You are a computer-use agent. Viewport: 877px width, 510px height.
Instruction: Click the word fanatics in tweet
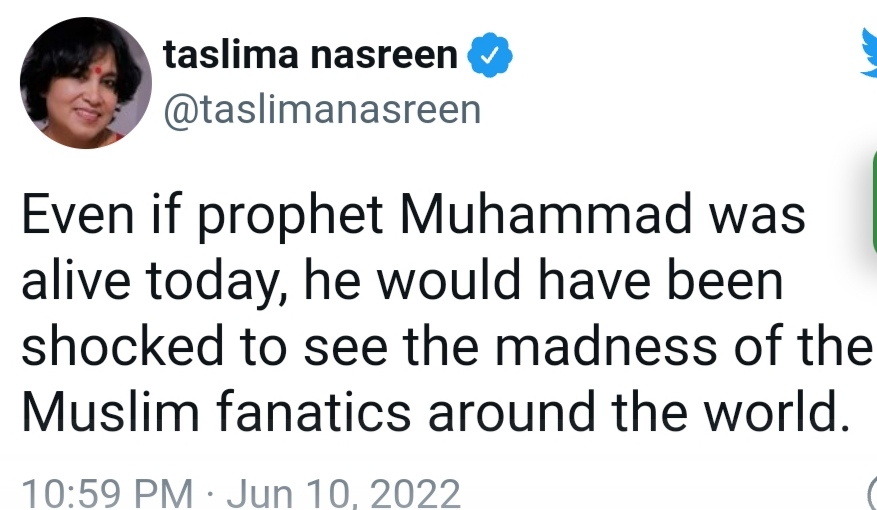click(313, 412)
